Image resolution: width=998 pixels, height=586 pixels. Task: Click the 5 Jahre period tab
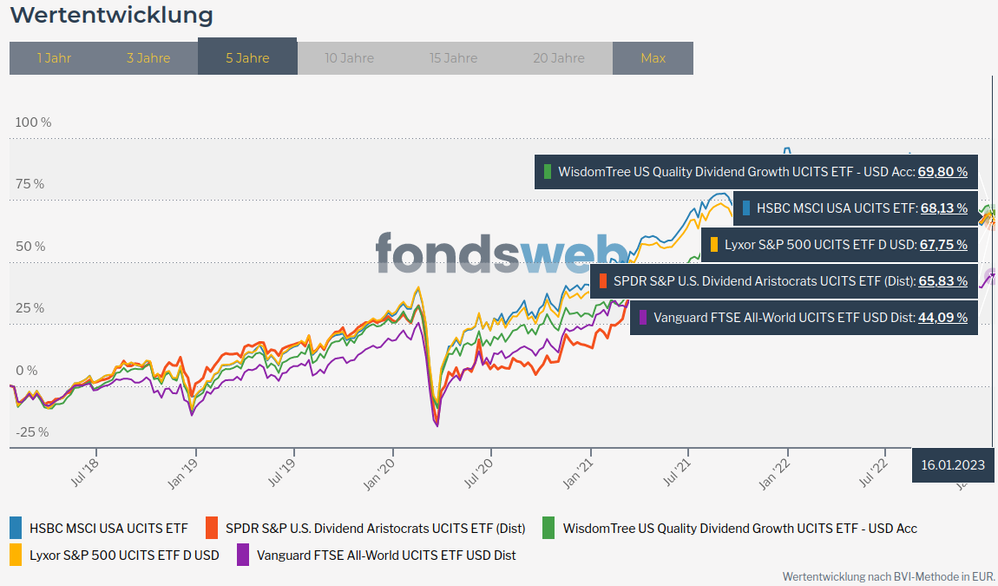pyautogui.click(x=247, y=58)
